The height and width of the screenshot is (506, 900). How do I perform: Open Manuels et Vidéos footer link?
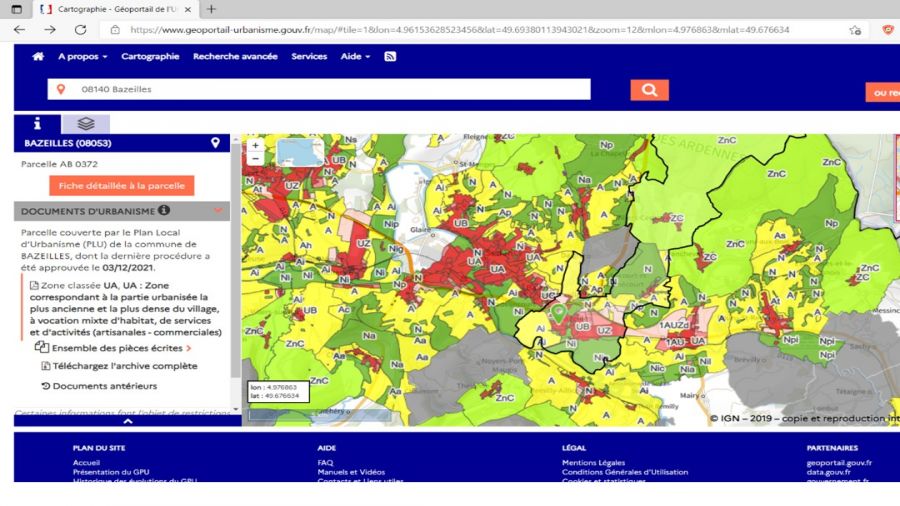coord(351,472)
